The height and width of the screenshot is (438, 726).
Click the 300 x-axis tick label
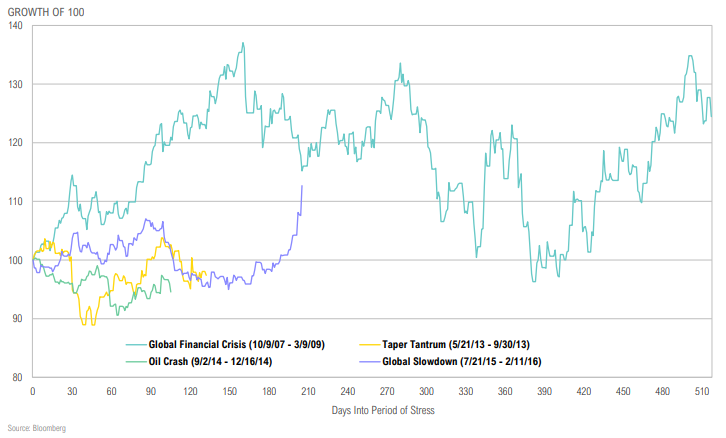[426, 392]
